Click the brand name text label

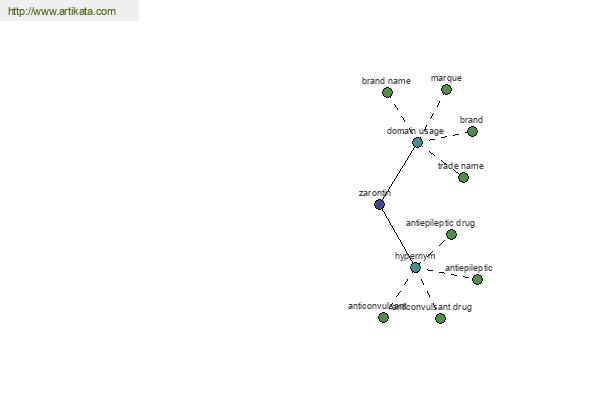click(x=386, y=81)
